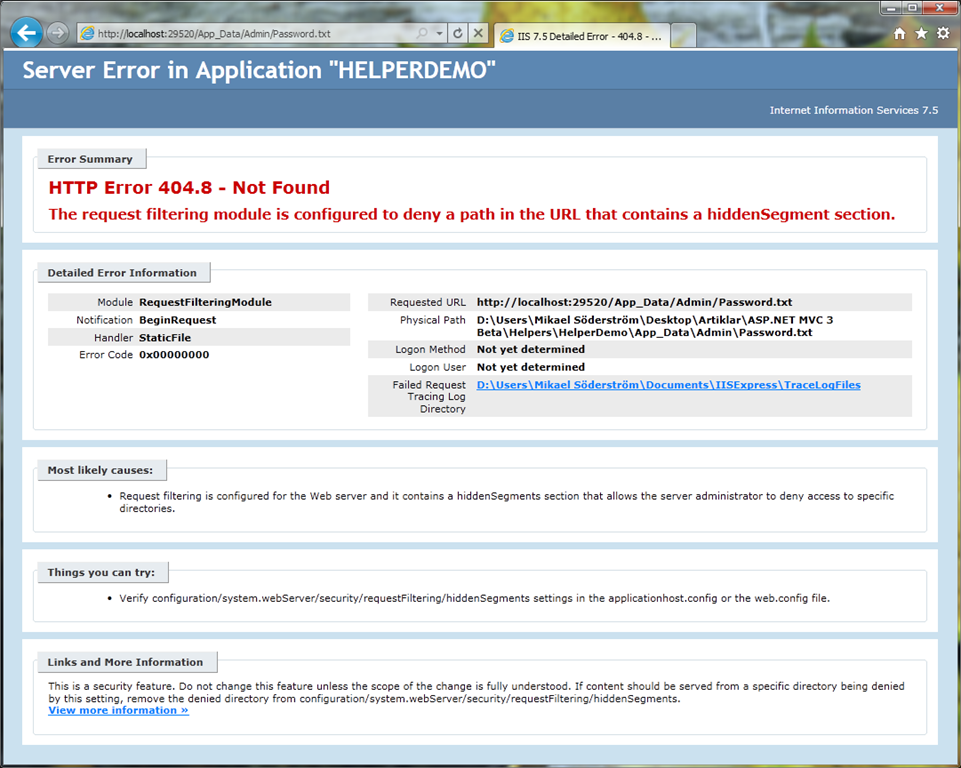This screenshot has height=768, width=961.
Task: Click the Detailed Error Information heading
Action: [x=123, y=273]
